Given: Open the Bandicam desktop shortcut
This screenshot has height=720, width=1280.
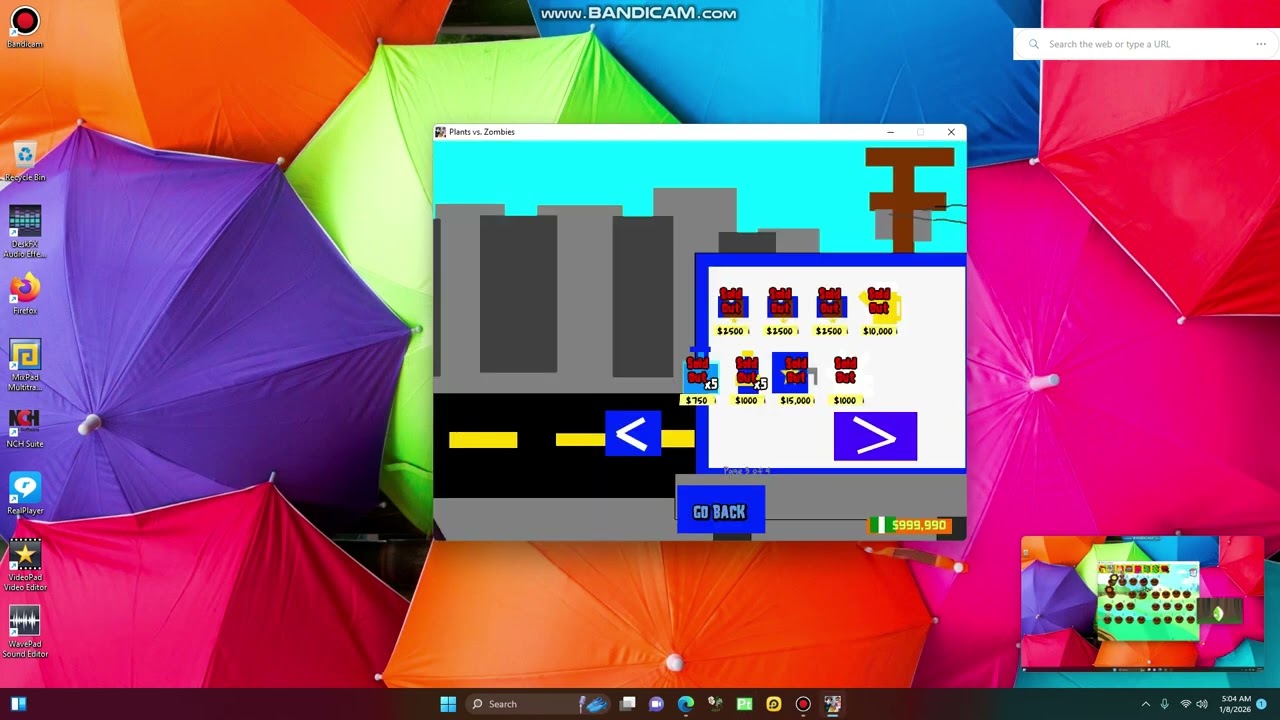Looking at the screenshot, I should [x=25, y=27].
